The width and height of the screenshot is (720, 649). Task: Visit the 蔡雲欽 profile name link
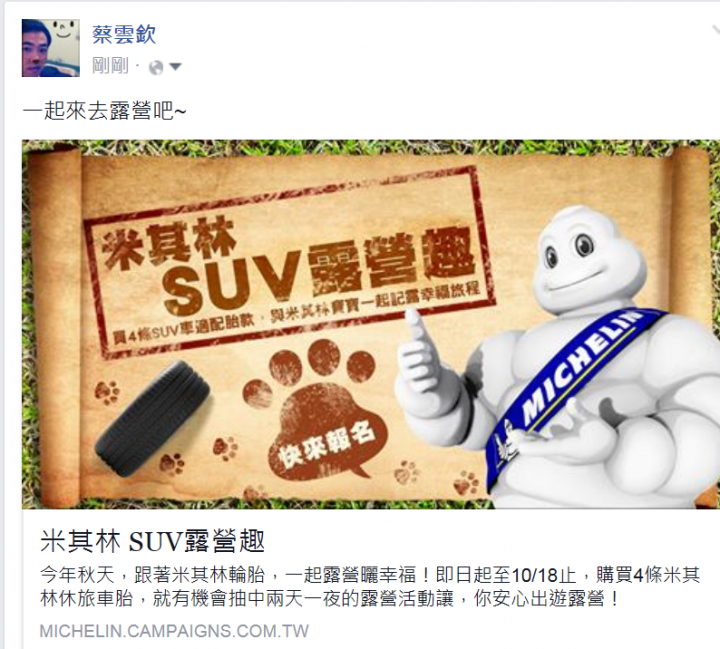[124, 34]
